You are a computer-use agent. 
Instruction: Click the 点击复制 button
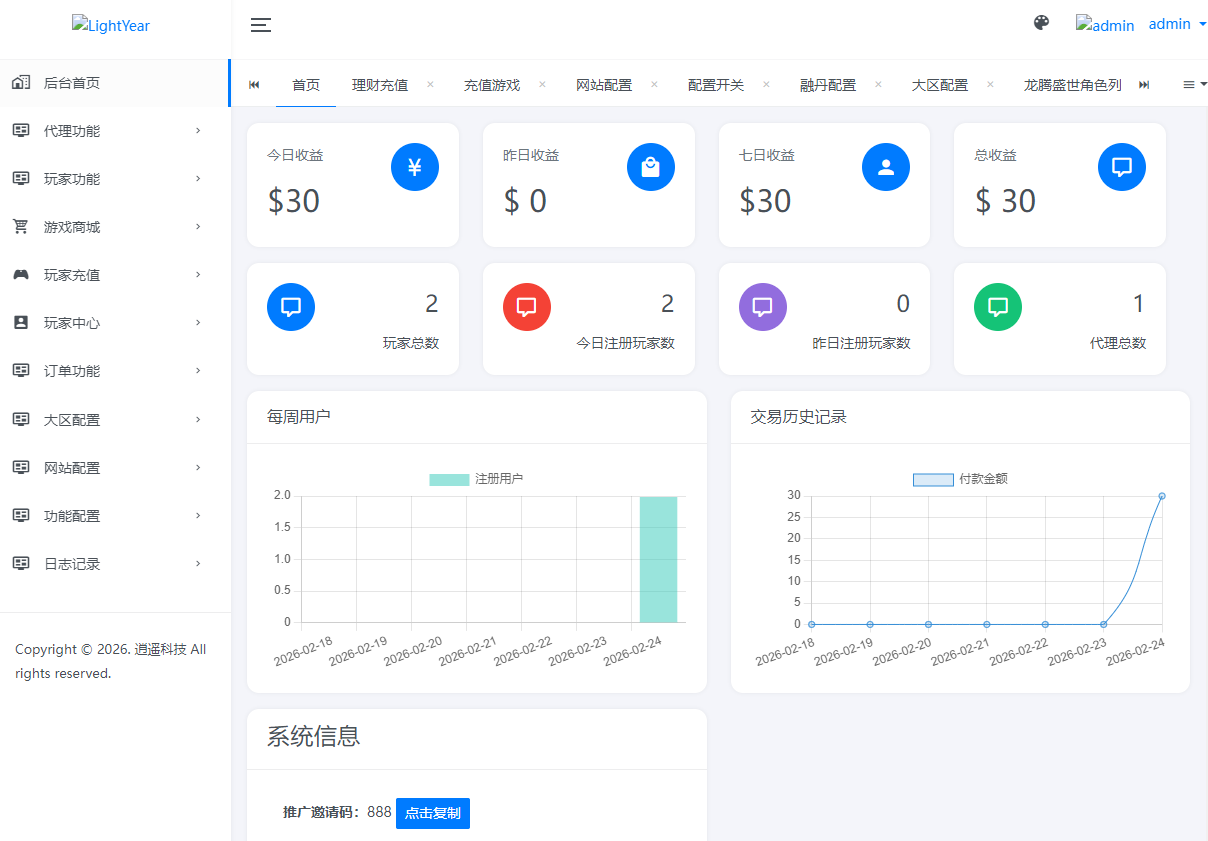433,813
